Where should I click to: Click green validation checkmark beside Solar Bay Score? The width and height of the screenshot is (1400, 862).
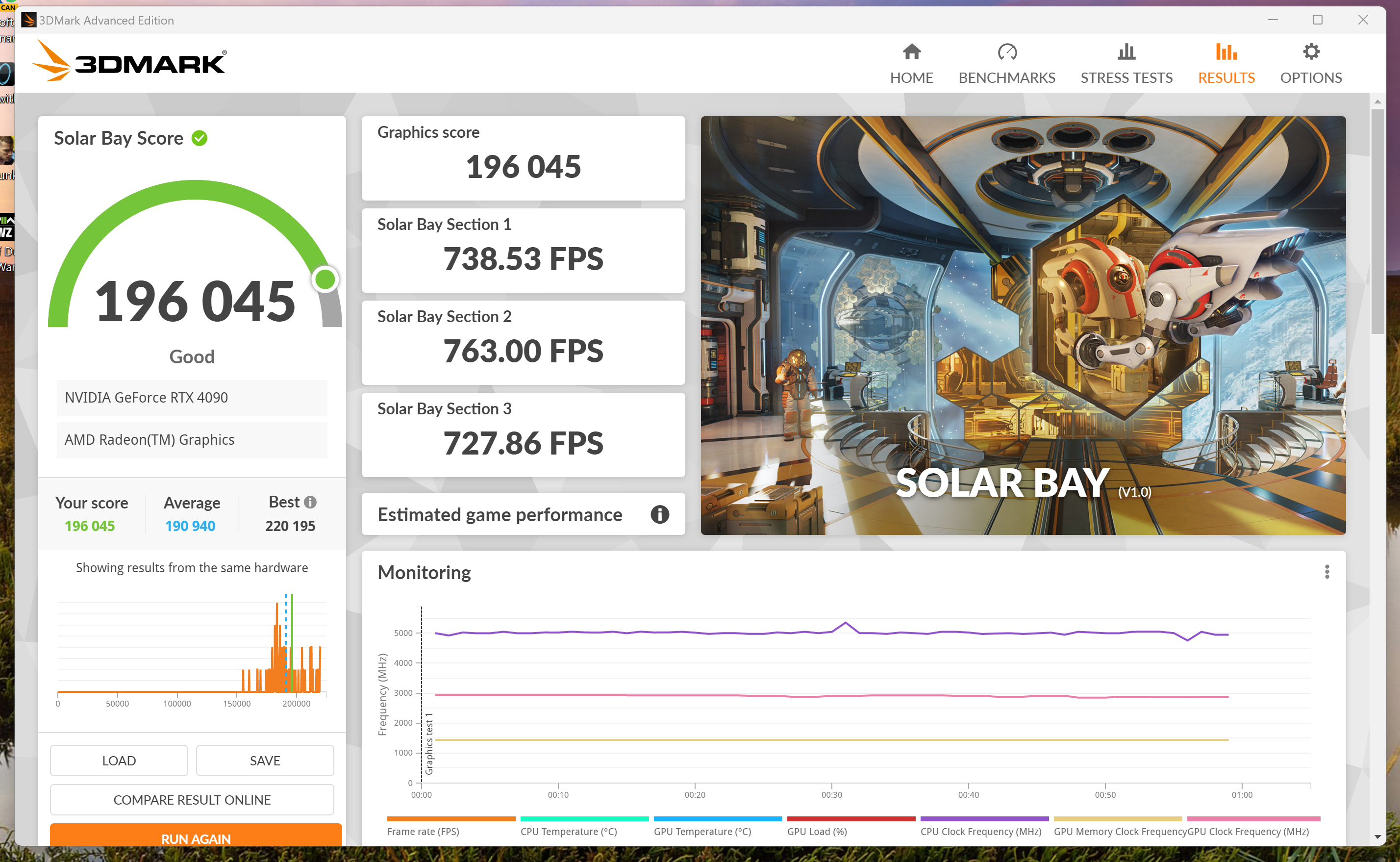[x=200, y=138]
